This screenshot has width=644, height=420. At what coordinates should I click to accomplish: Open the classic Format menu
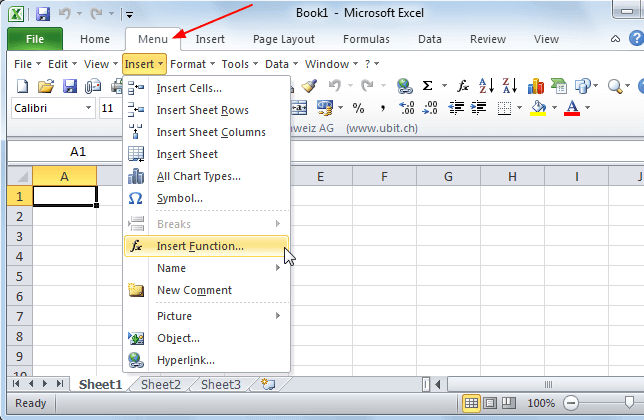(192, 64)
